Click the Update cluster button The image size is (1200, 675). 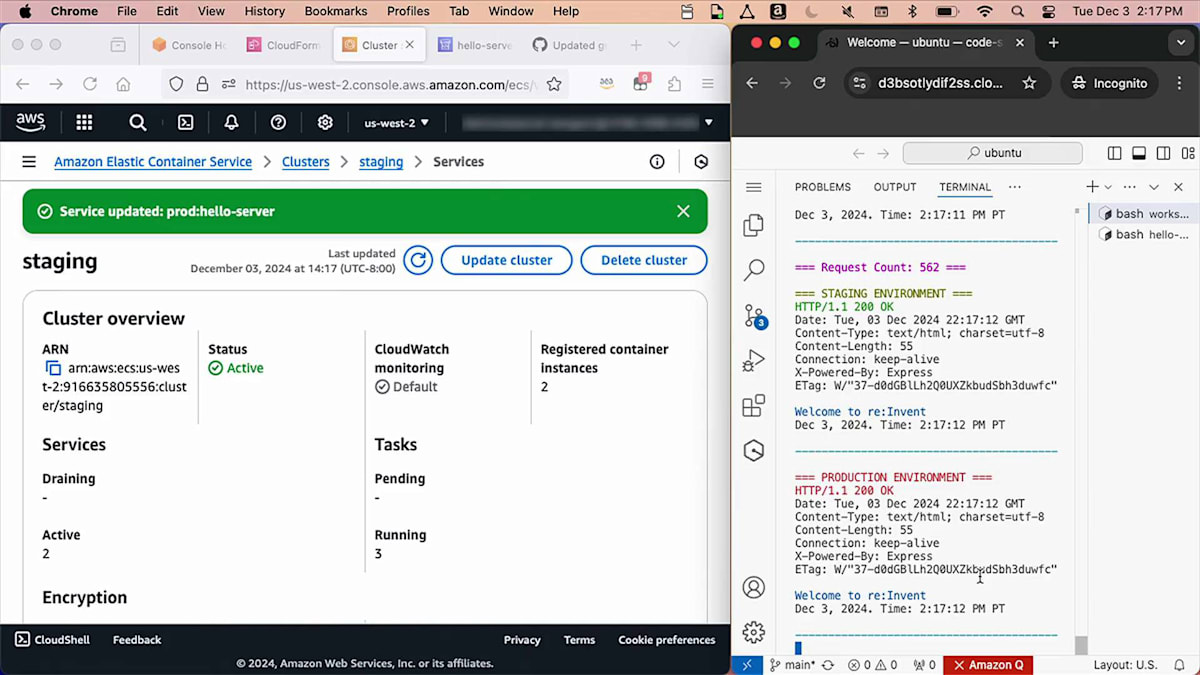tap(506, 260)
